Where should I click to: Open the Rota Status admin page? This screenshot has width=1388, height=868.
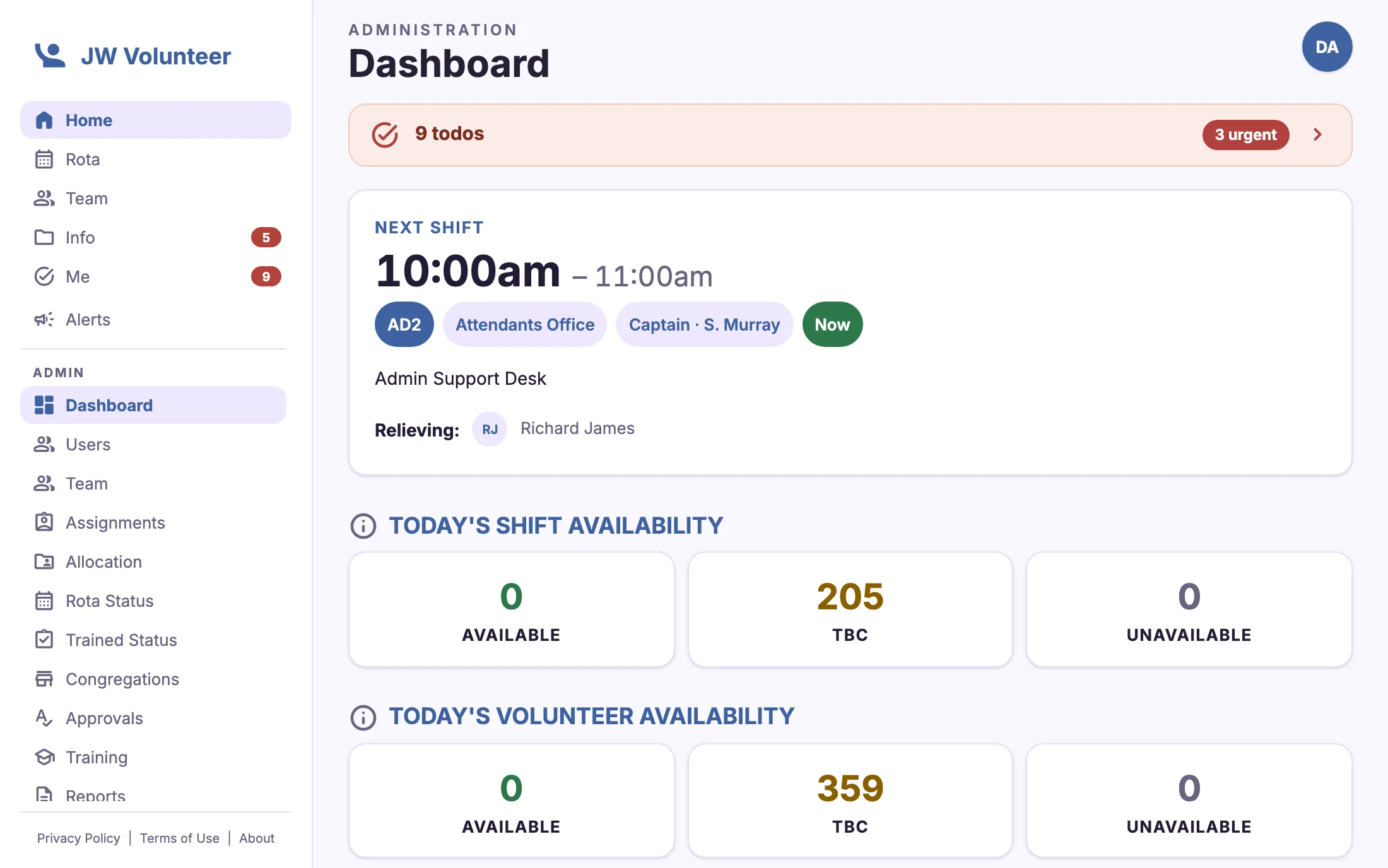tap(153, 601)
